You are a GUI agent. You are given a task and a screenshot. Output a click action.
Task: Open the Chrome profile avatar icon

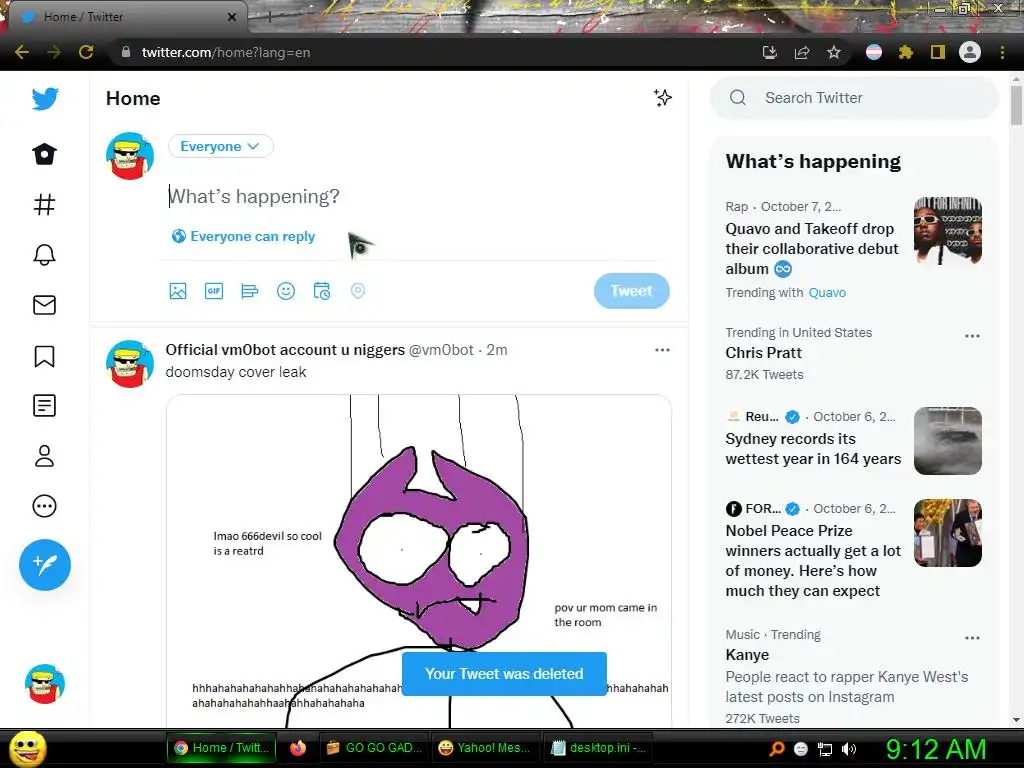tap(970, 52)
